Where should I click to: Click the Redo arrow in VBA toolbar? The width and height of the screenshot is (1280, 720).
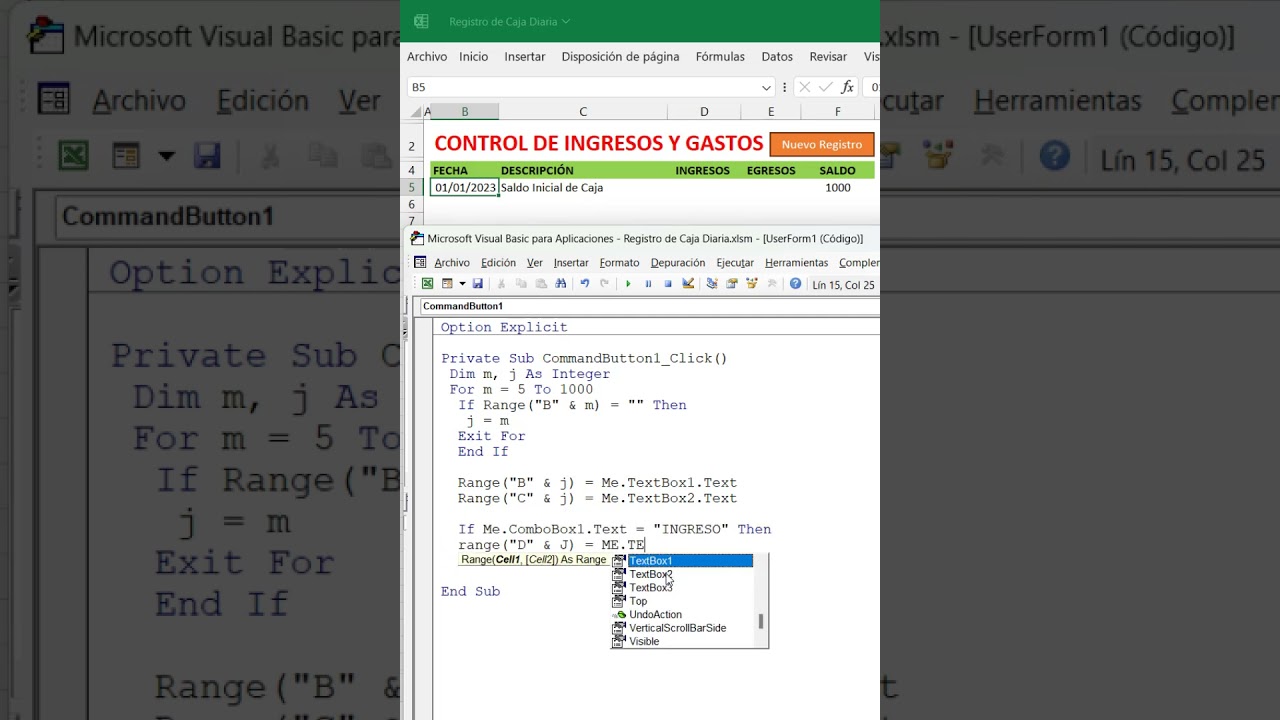coord(604,284)
